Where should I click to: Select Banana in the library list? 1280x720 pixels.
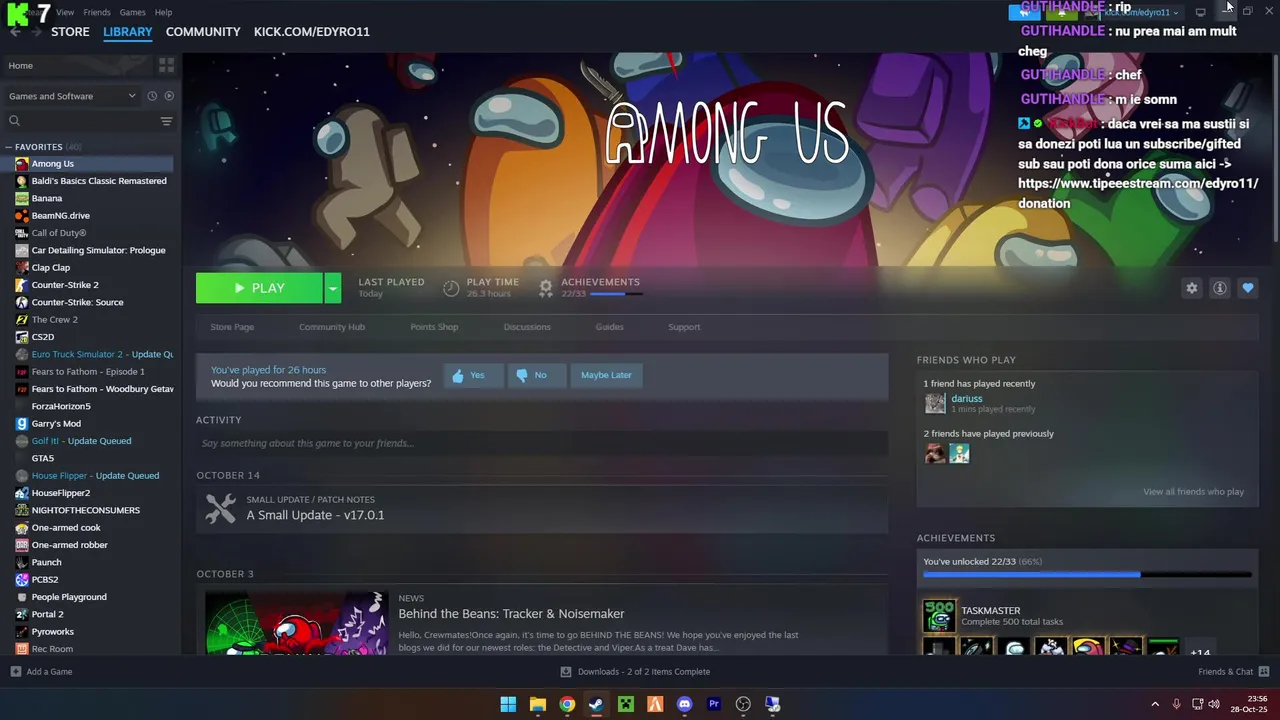pos(46,198)
